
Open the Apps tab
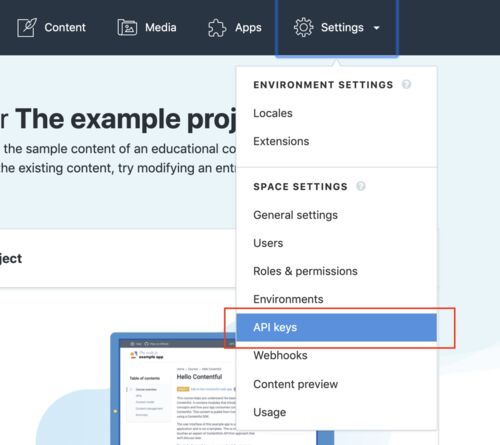[x=235, y=28]
